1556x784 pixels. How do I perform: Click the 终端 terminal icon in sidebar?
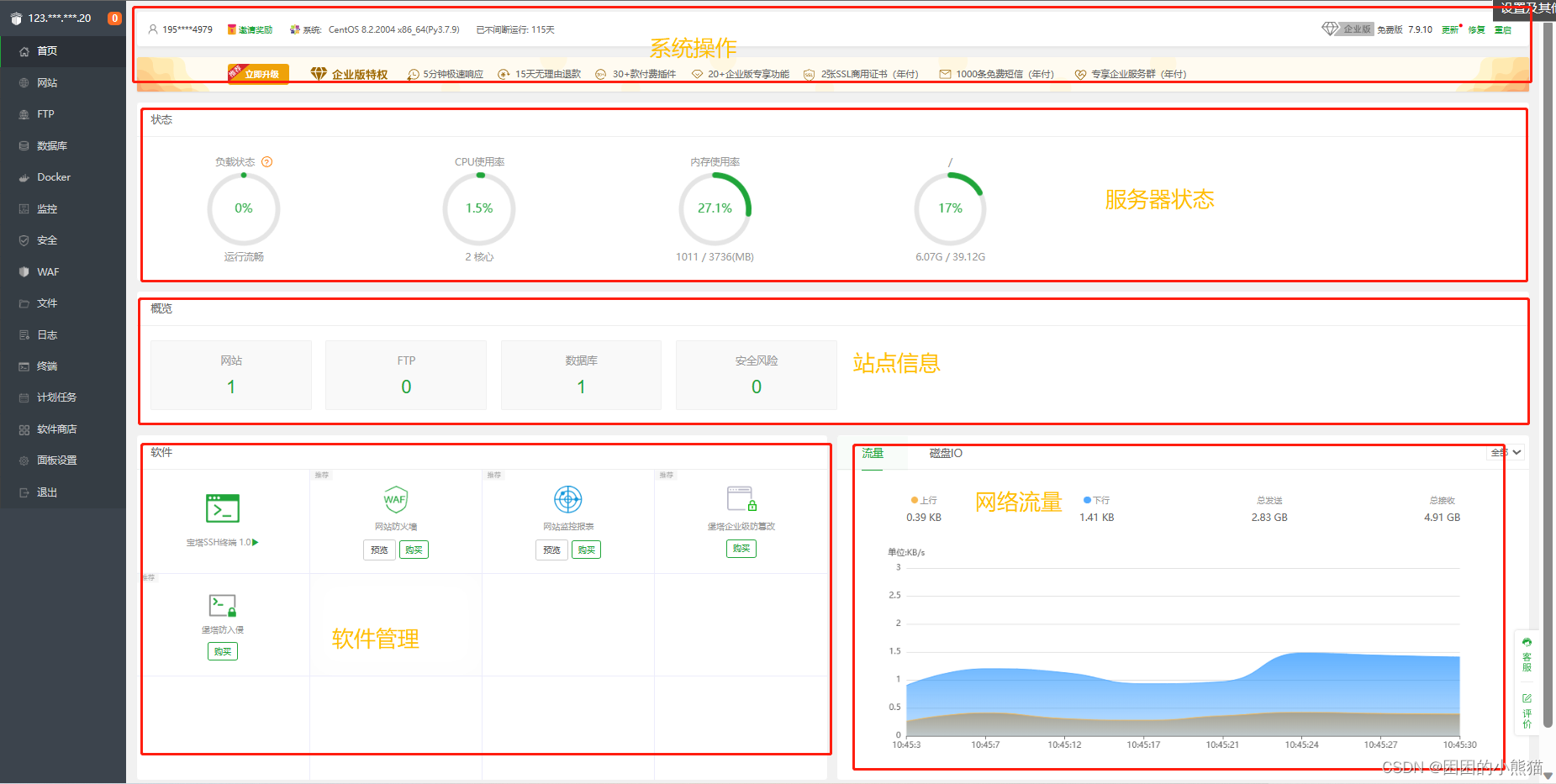coord(24,366)
